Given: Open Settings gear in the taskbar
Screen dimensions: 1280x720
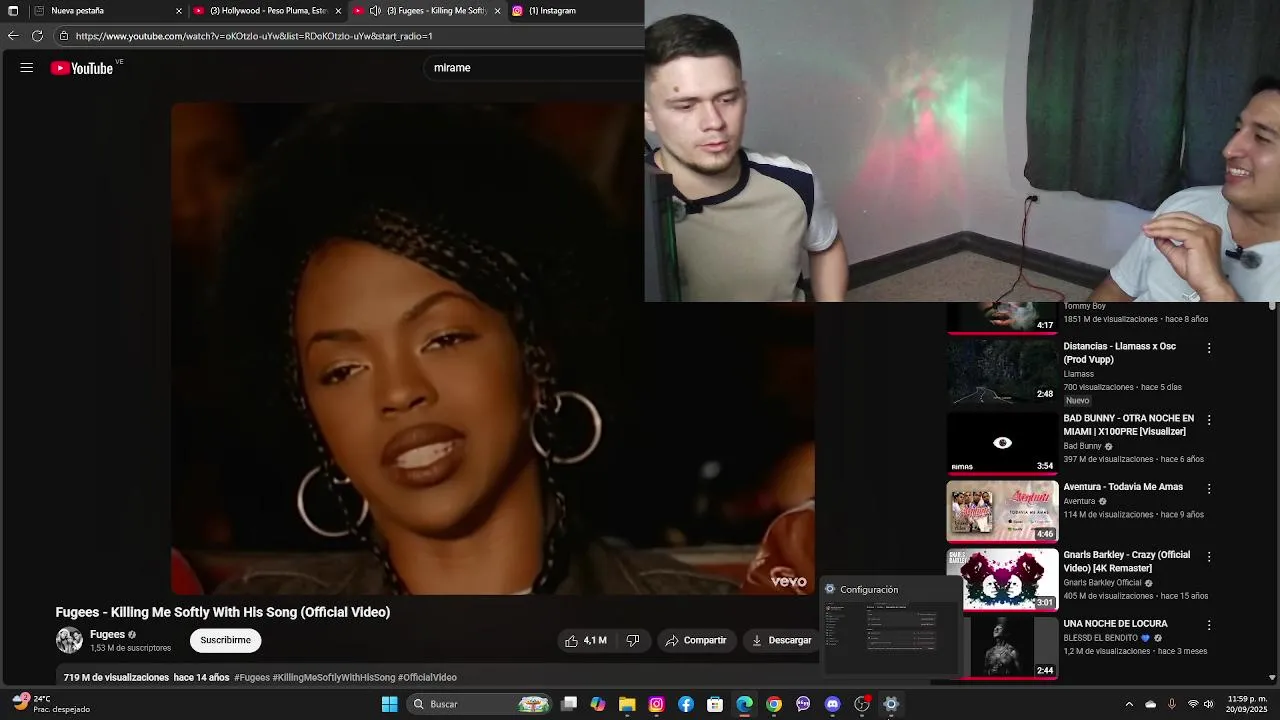Looking at the screenshot, I should click(x=891, y=704).
